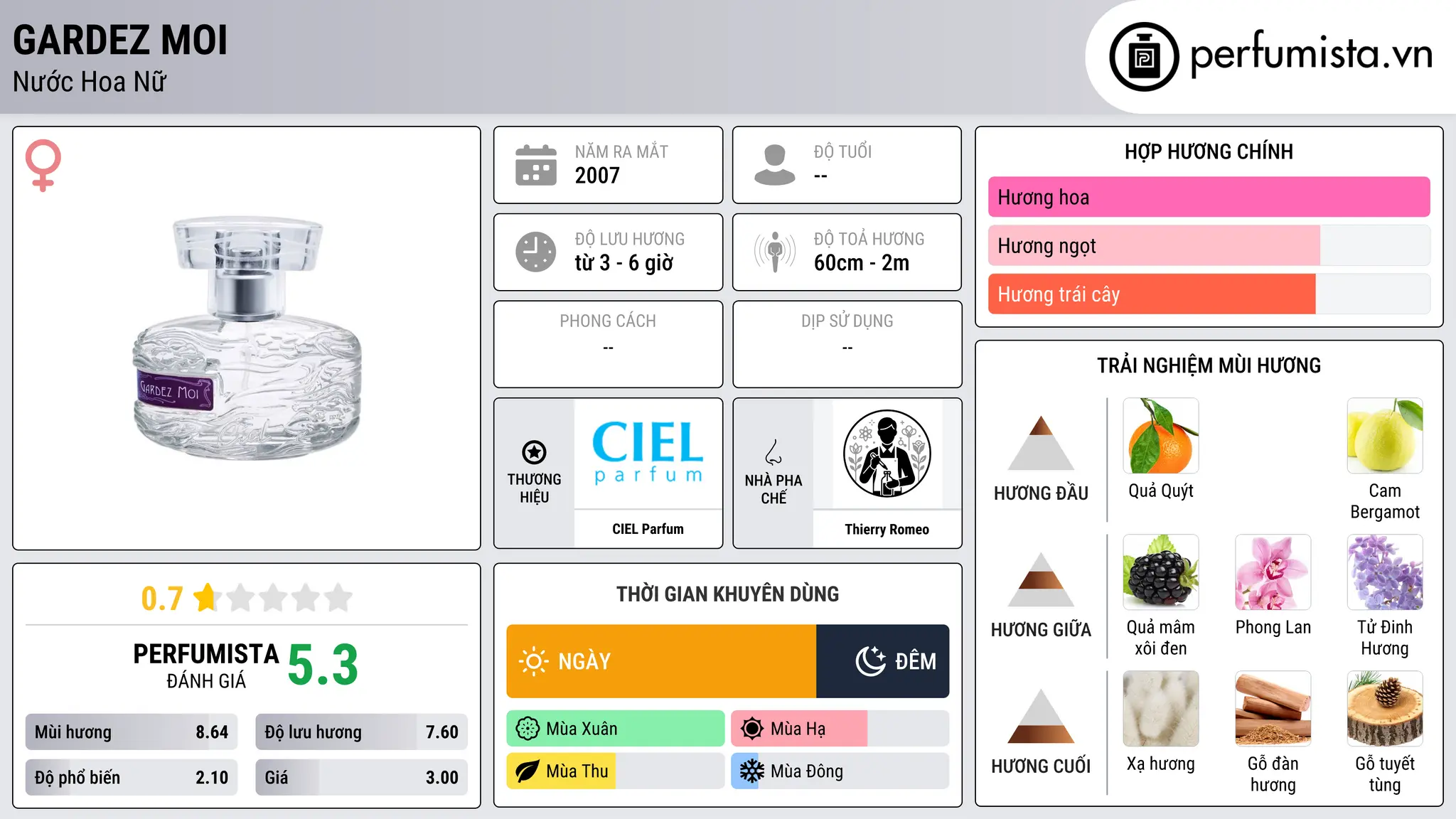1456x819 pixels.
Task: Click the leaf icon for Mùa Thu
Action: [528, 771]
